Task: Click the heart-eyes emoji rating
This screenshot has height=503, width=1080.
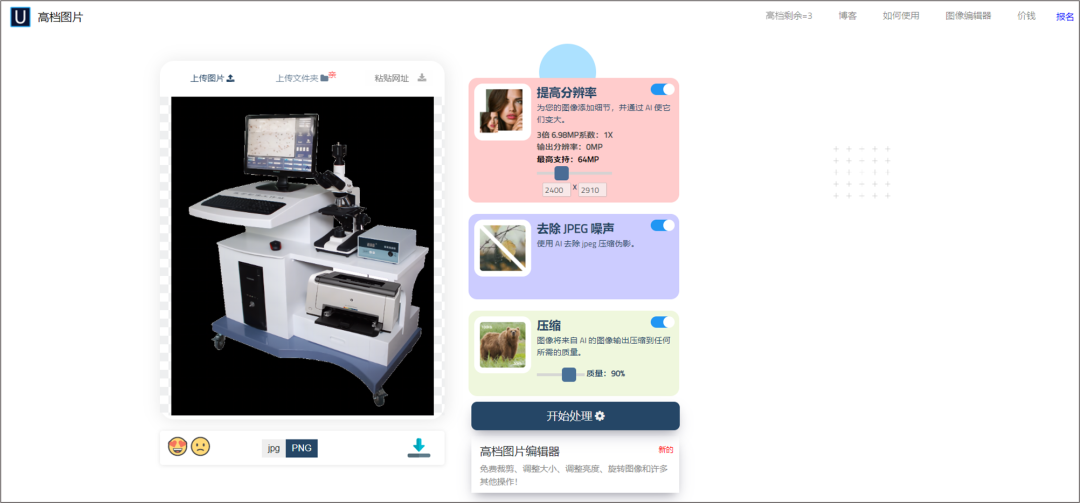Action: [x=178, y=447]
